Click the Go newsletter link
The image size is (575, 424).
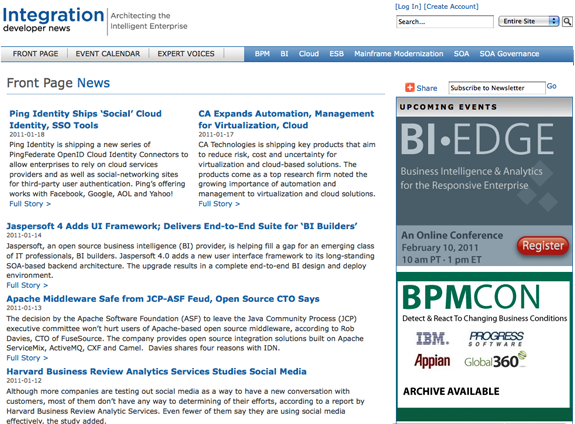[552, 86]
